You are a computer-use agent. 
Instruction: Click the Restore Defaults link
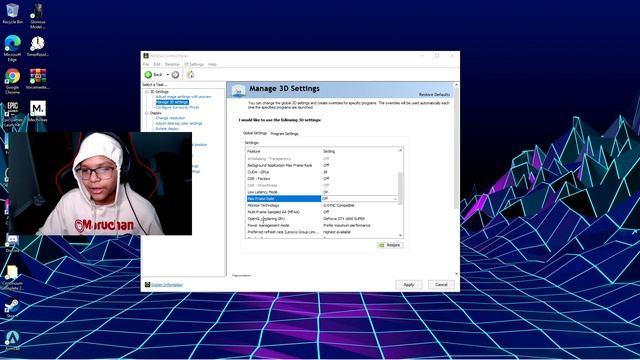434,95
